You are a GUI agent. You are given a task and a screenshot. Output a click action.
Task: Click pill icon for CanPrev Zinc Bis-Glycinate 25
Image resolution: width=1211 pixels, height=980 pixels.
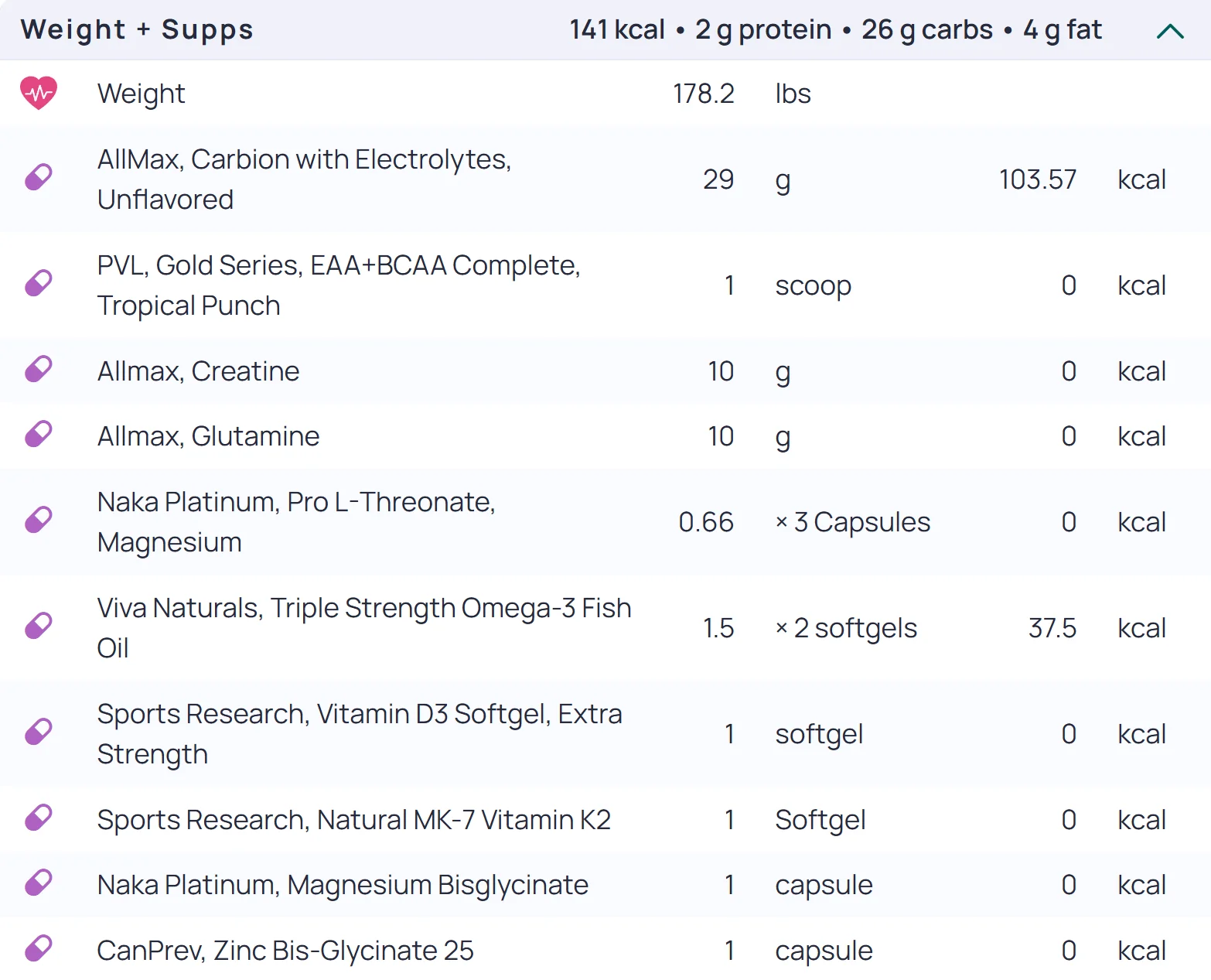pyautogui.click(x=39, y=949)
